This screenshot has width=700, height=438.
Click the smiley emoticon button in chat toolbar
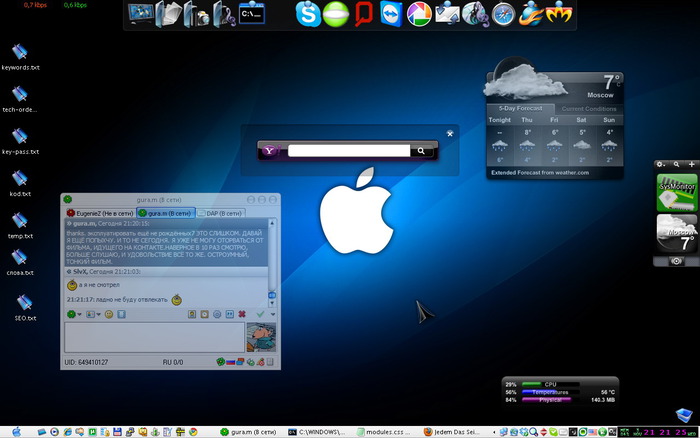tap(108, 314)
